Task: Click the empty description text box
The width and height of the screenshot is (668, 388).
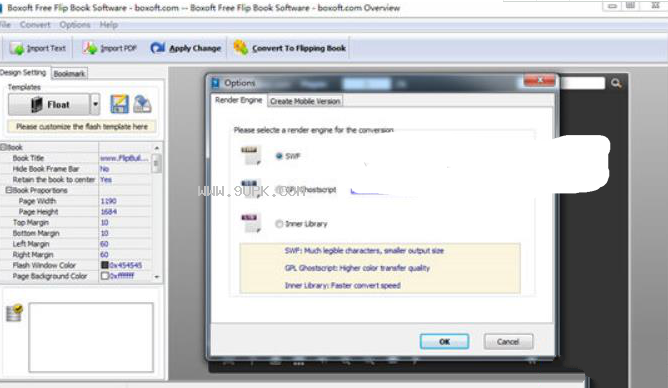Action: coord(91,337)
